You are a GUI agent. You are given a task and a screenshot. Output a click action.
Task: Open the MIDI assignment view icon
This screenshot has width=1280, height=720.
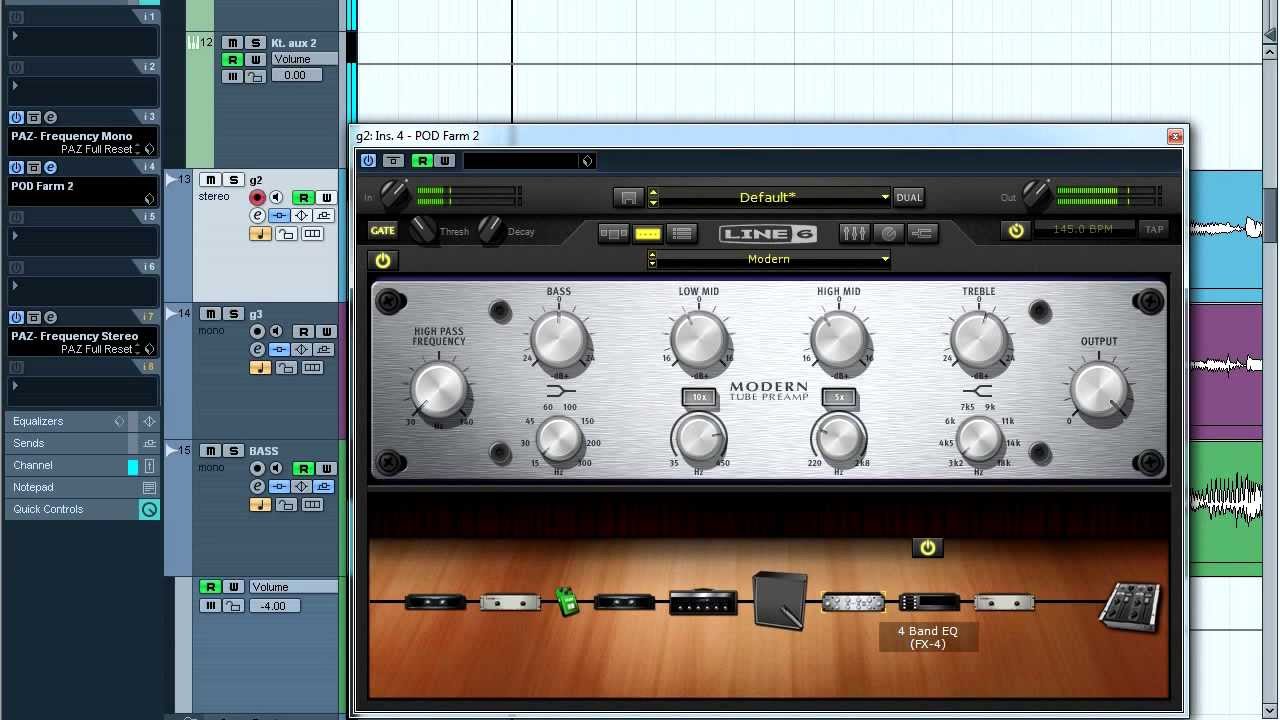pos(922,233)
